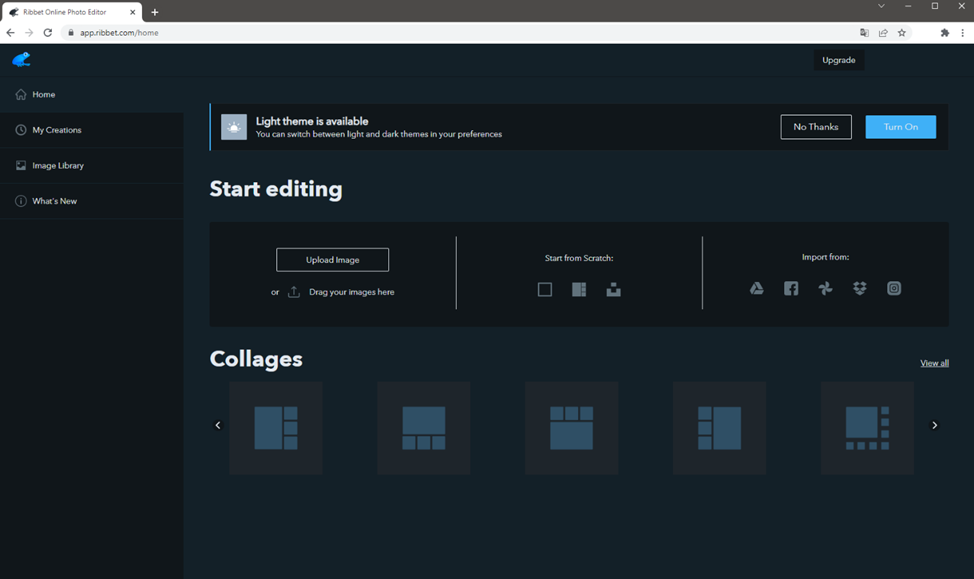
Task: Select collage with three left cells and large right
Action: [x=719, y=428]
